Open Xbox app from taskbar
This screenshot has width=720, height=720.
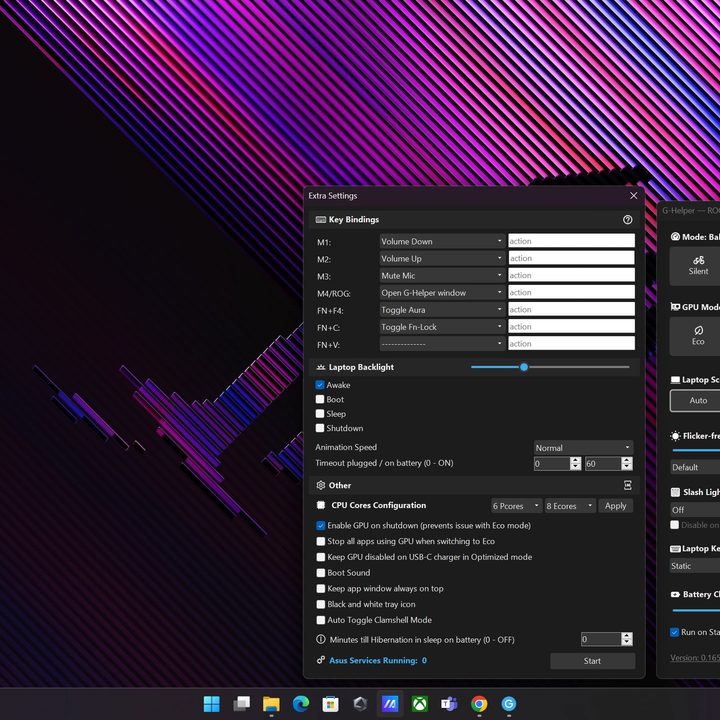(419, 703)
